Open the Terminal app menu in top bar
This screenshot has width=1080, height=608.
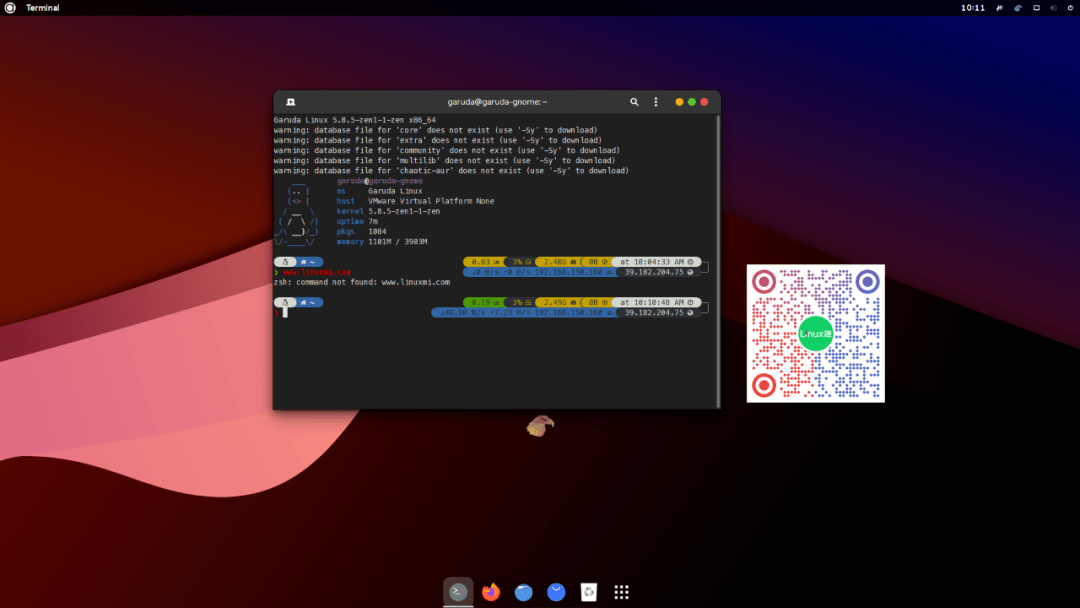(x=43, y=8)
